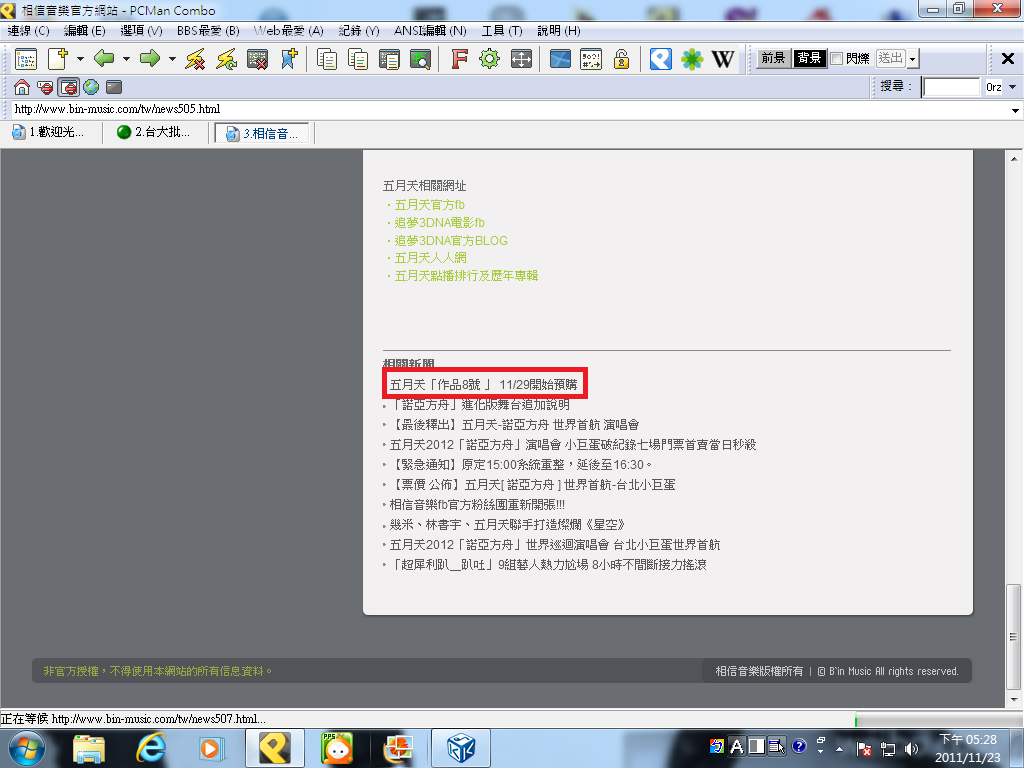1024x768 pixels.
Task: Expand the Orz search engine dropdown
Action: pyautogui.click(x=1012, y=87)
